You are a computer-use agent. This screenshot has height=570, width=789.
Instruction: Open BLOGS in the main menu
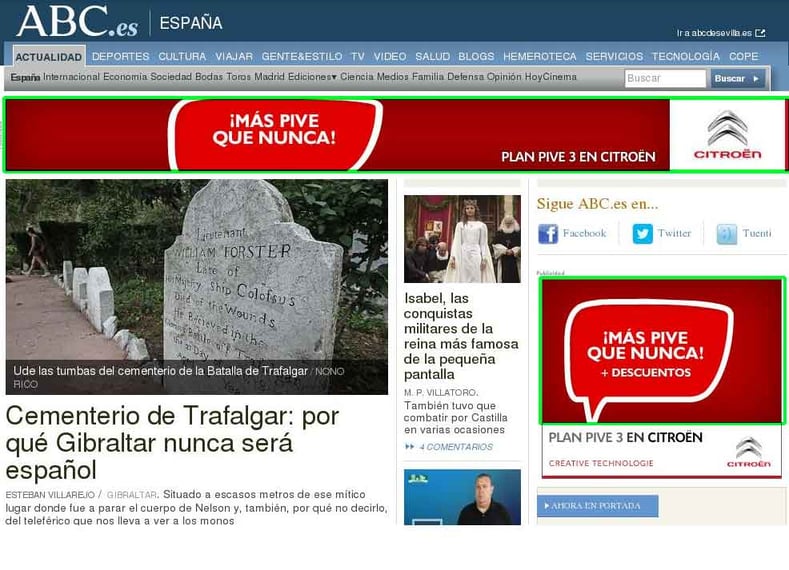(476, 56)
